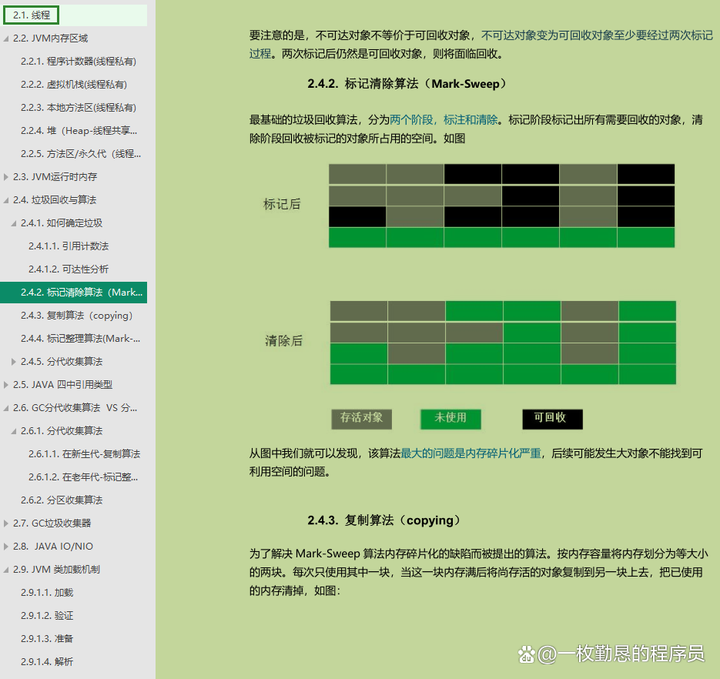Viewport: 720px width, 679px height.
Task: Click the 清除后 diagram label
Action: pos(283,341)
